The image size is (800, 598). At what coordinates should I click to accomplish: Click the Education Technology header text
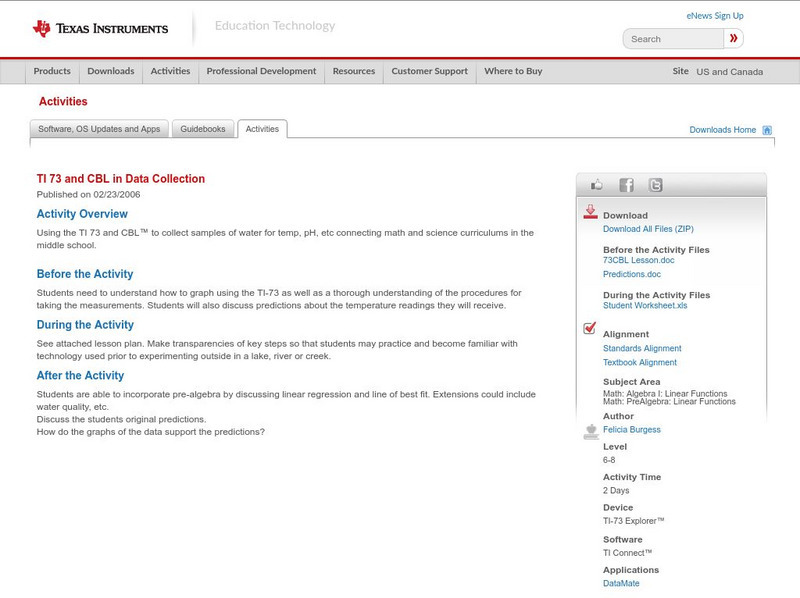pos(275,26)
